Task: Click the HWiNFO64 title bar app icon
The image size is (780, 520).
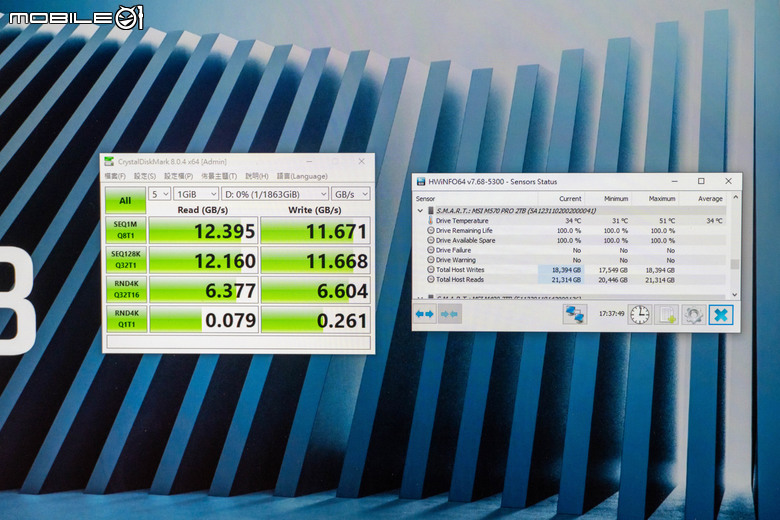Action: pos(421,182)
